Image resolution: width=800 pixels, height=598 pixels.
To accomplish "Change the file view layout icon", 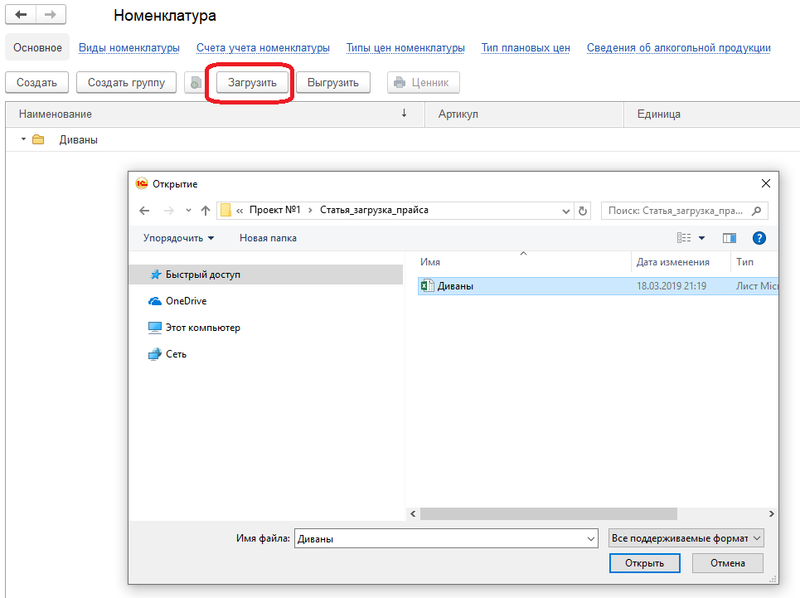I will [x=684, y=238].
